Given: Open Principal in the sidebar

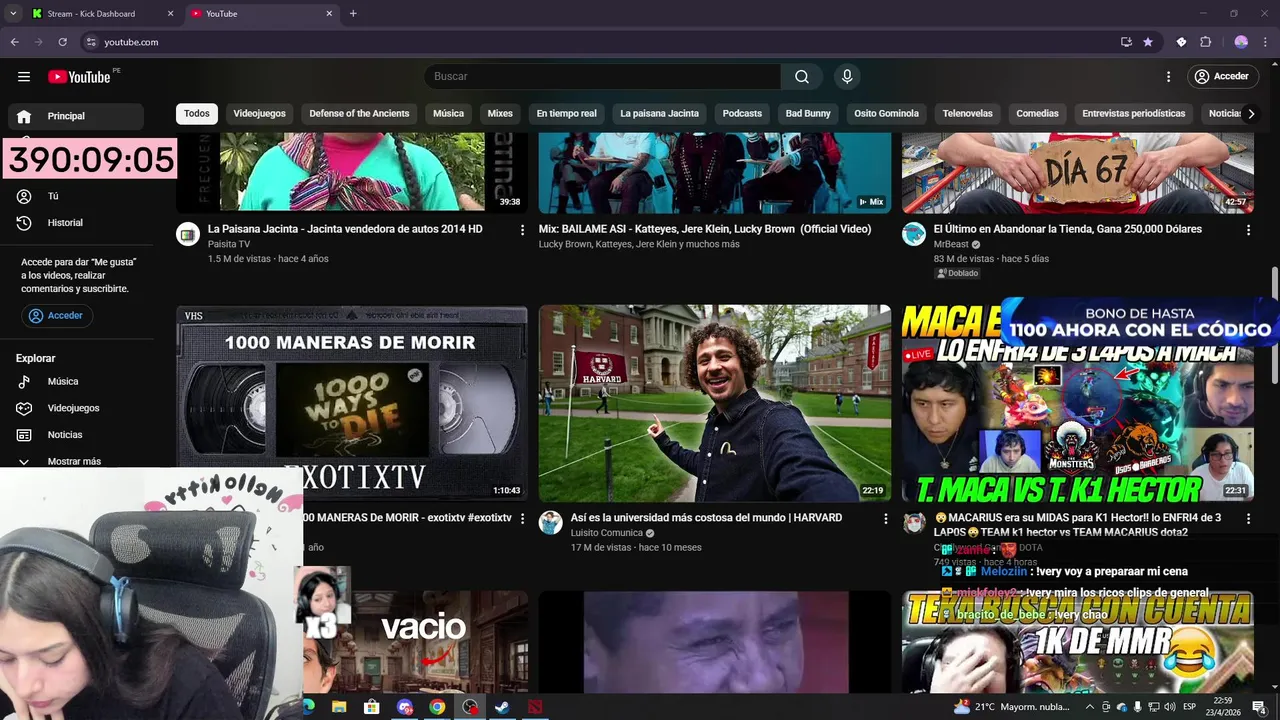Looking at the screenshot, I should click(76, 116).
